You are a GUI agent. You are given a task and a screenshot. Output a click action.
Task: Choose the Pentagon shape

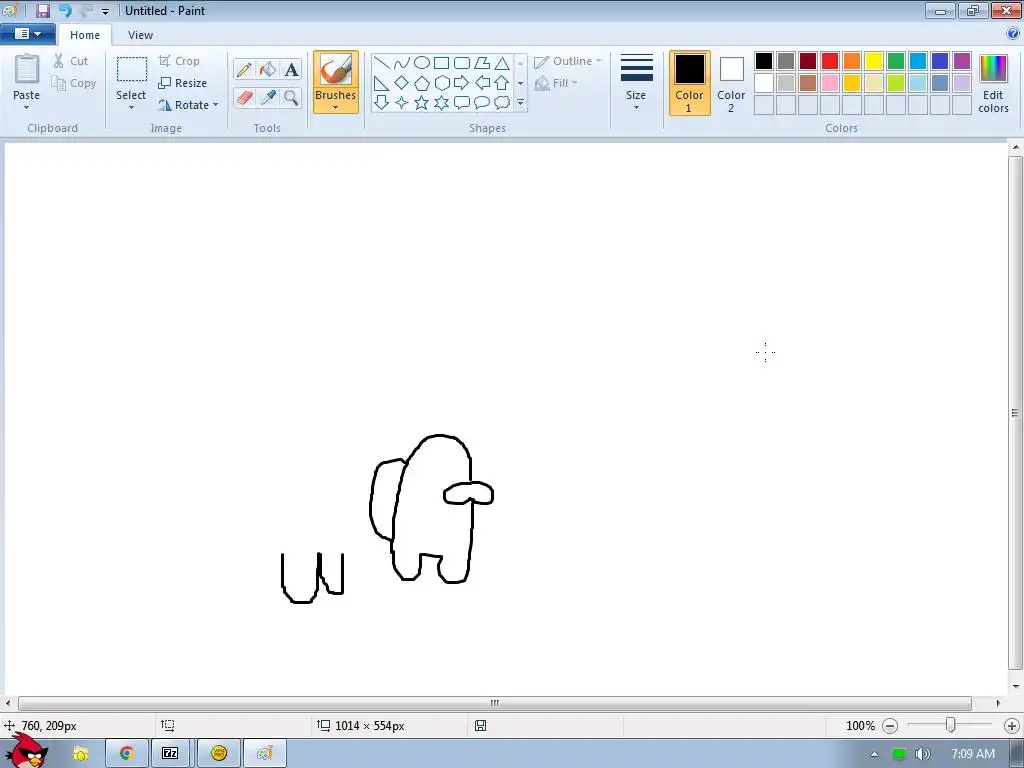422,83
